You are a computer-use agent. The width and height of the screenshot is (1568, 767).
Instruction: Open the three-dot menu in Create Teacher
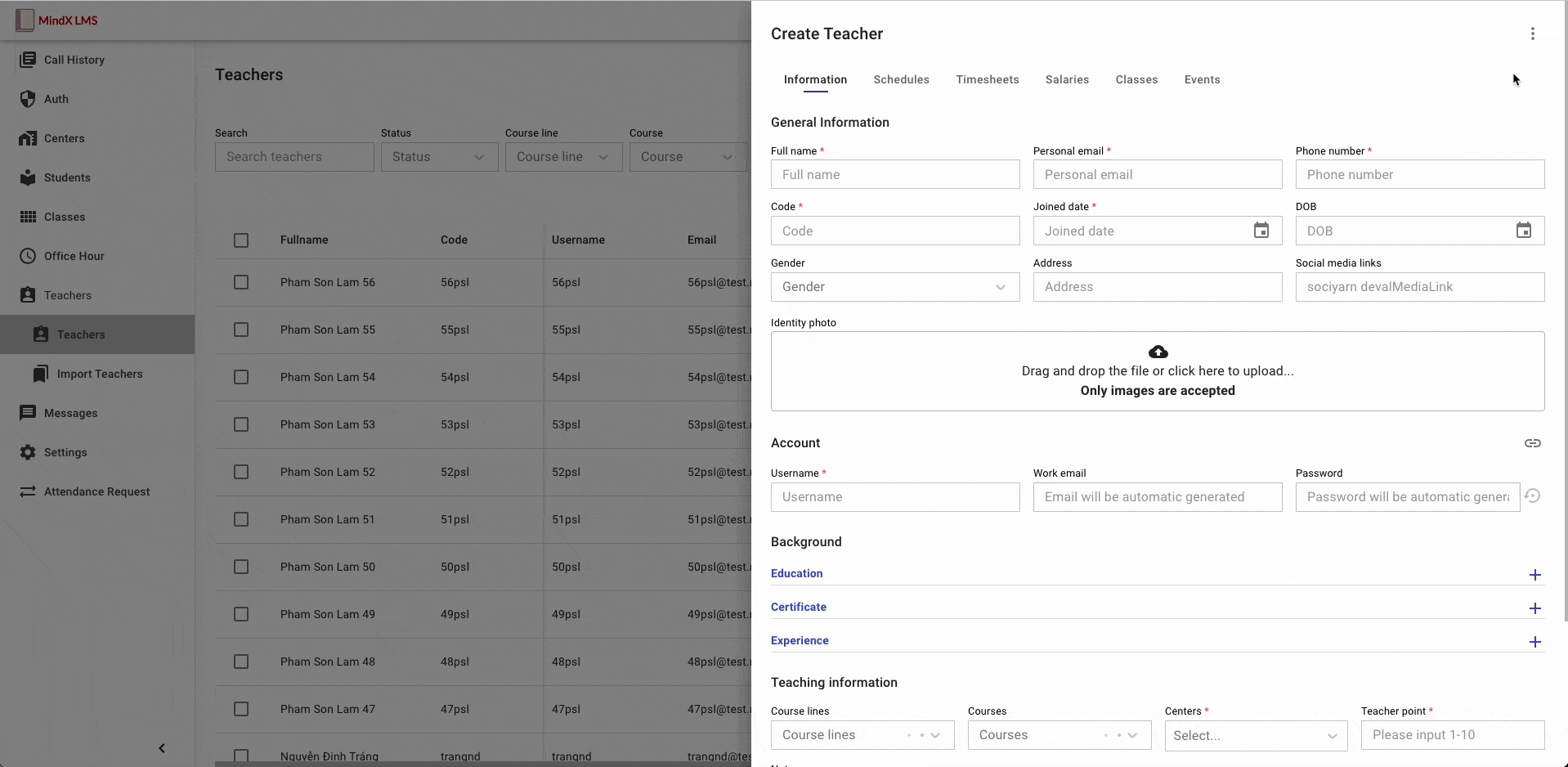tap(1532, 34)
